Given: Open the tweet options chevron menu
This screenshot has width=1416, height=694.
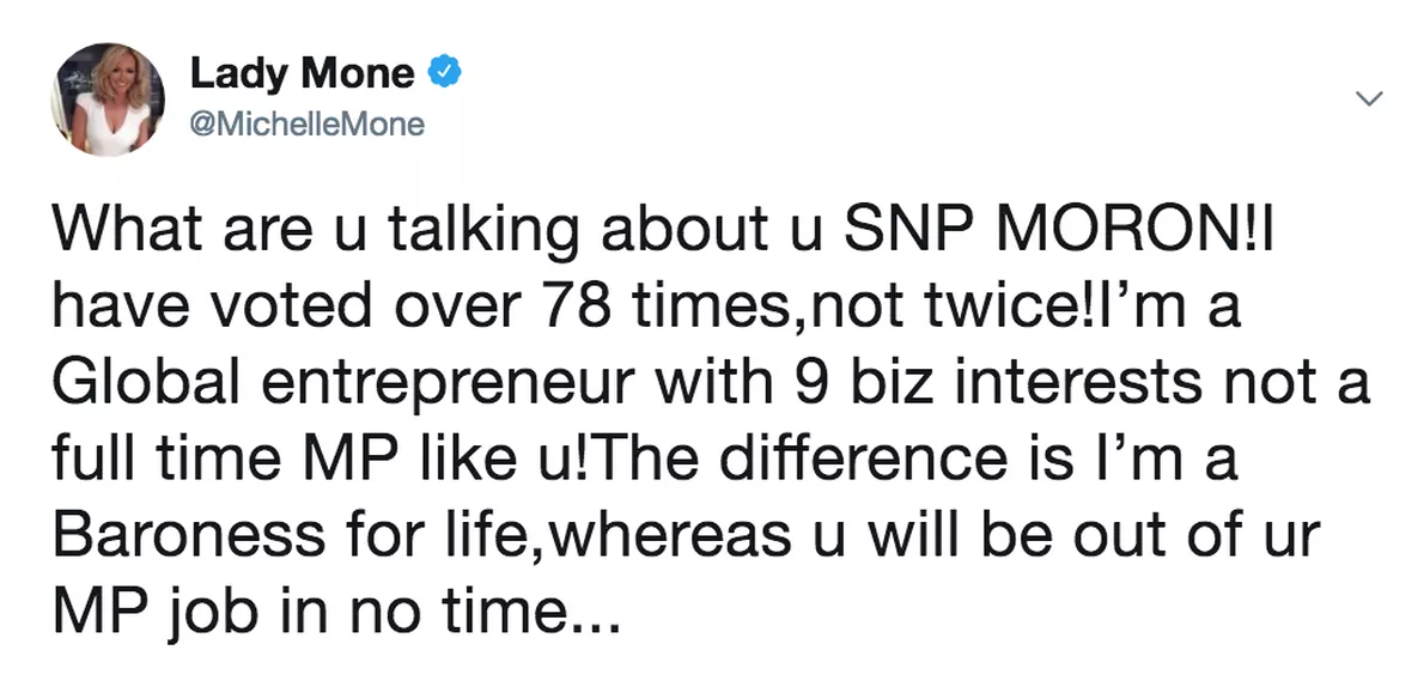Looking at the screenshot, I should (1367, 99).
